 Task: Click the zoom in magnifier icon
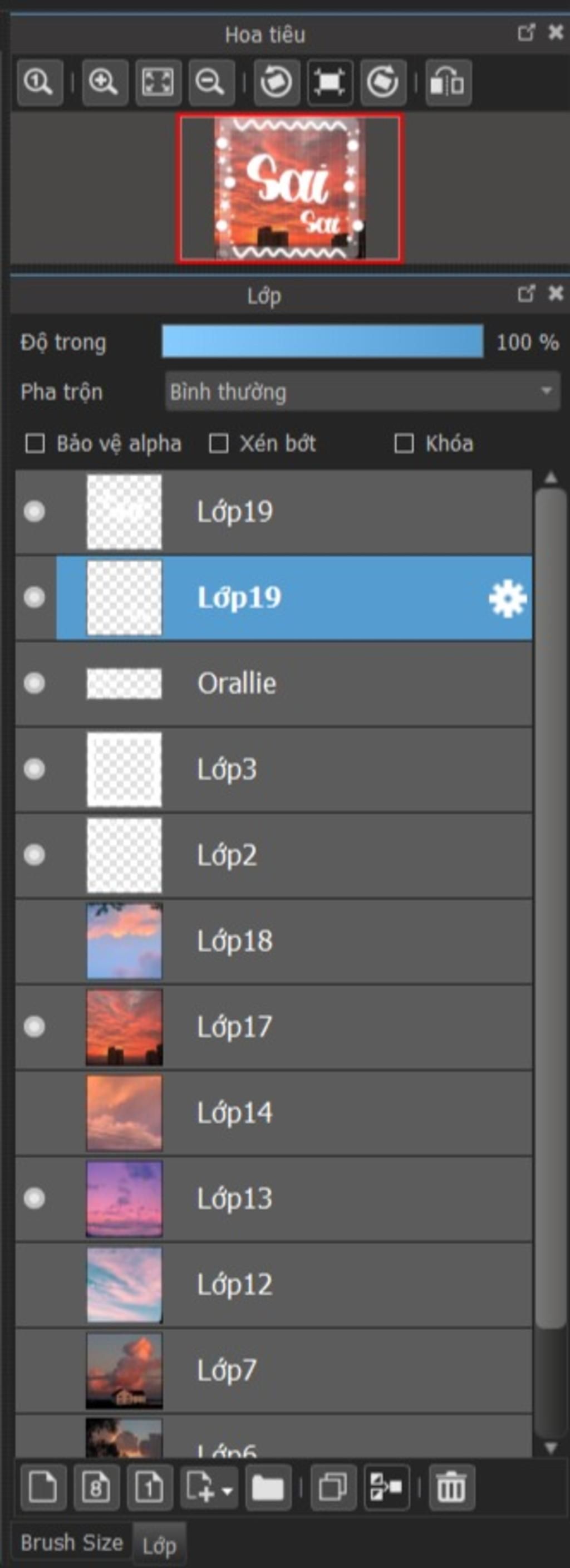[104, 82]
